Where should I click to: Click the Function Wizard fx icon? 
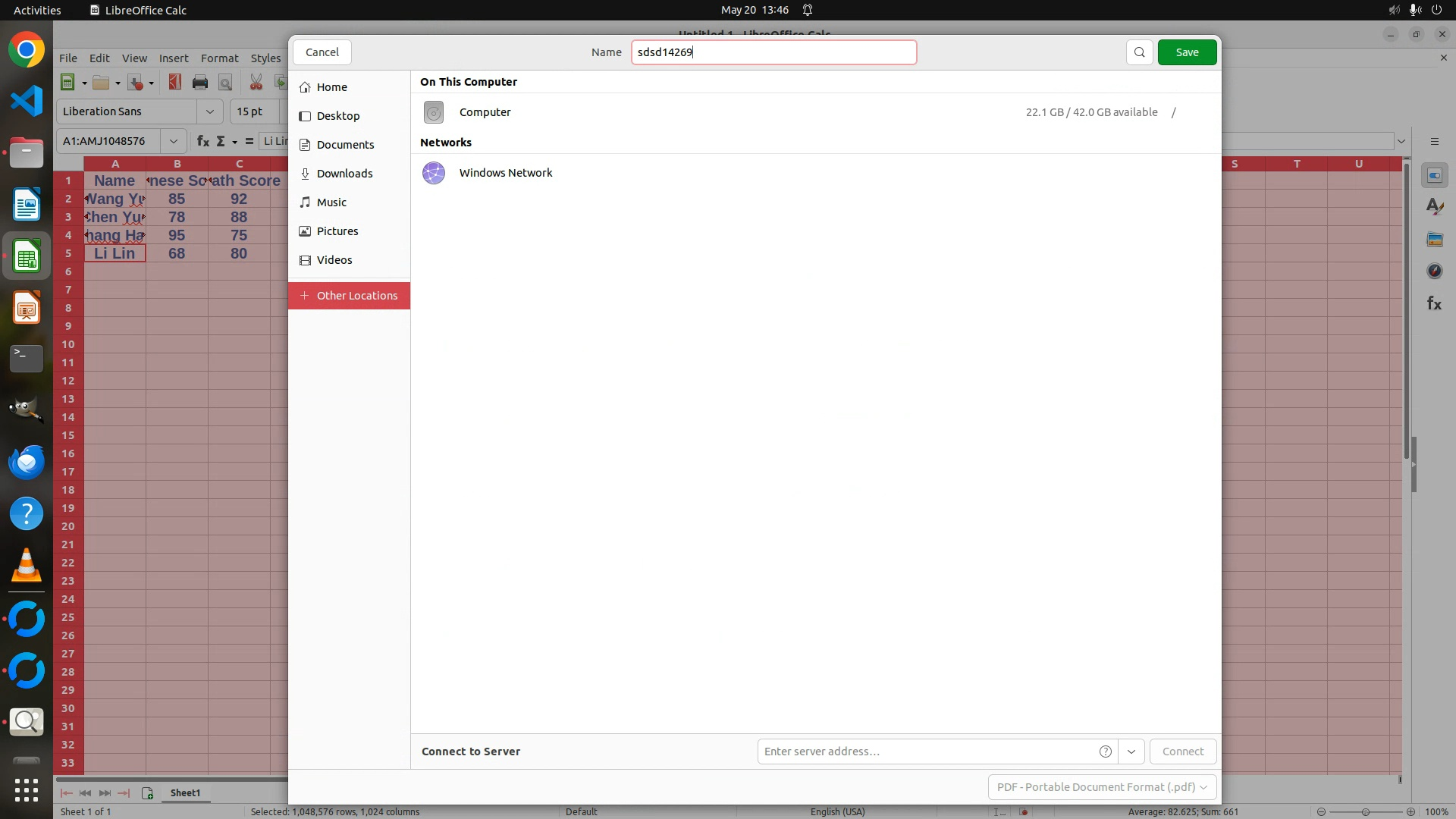click(x=202, y=141)
